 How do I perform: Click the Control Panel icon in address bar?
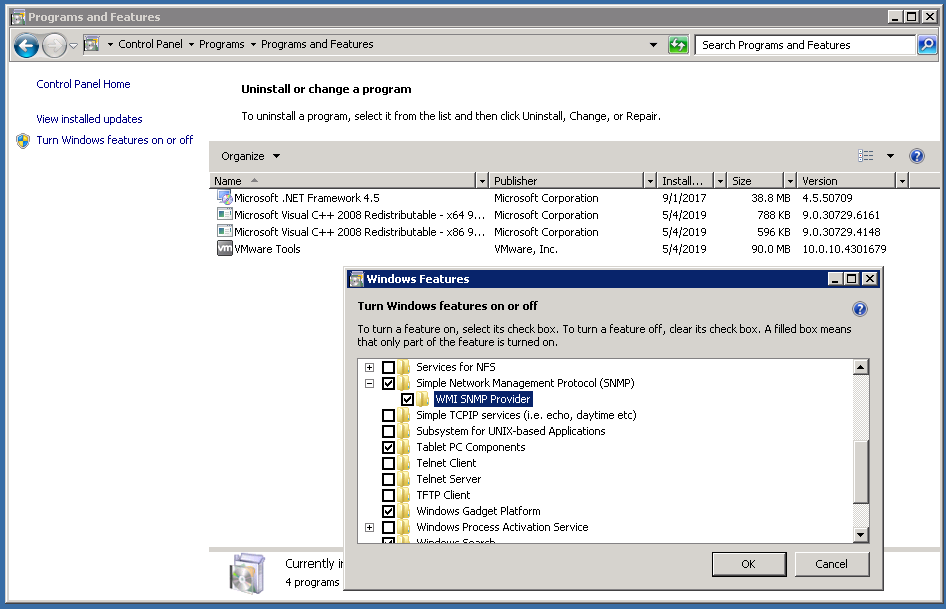point(92,44)
